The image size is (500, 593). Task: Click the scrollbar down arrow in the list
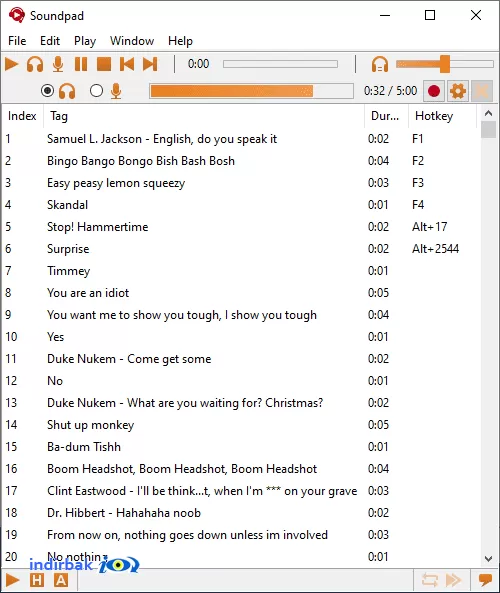[488, 559]
